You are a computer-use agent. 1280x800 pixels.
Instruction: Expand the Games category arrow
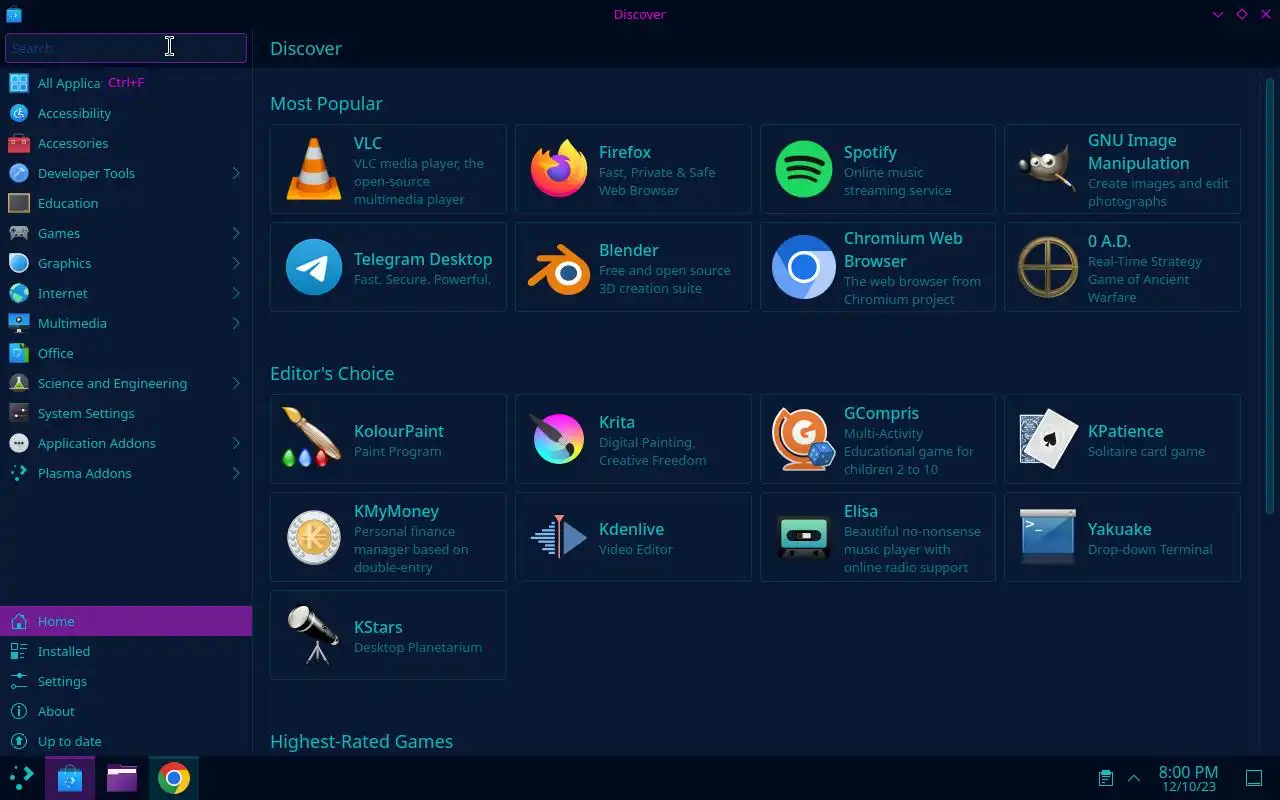point(236,233)
